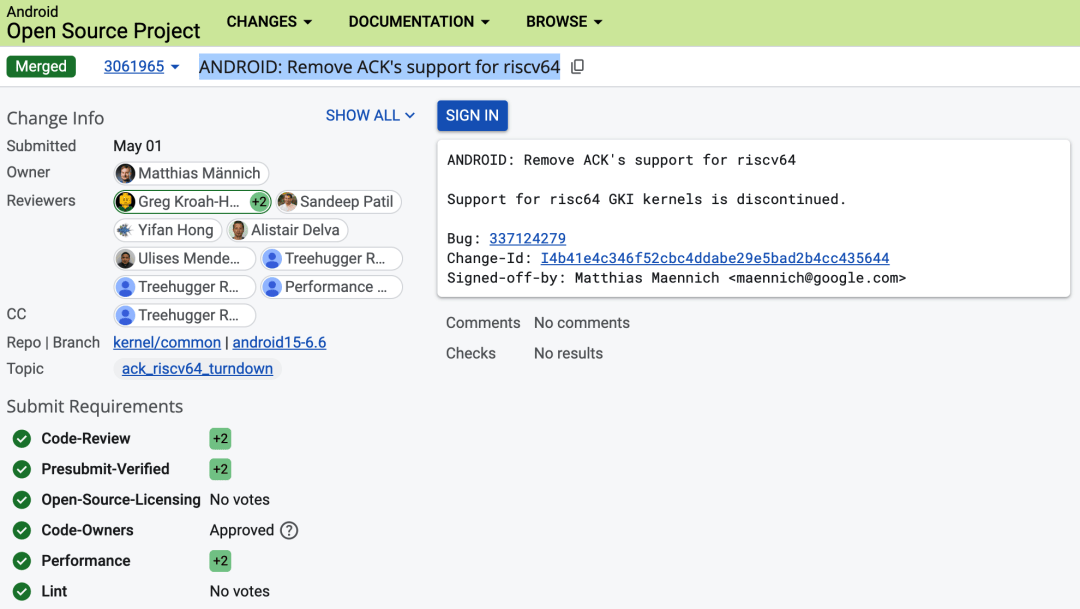This screenshot has height=609, width=1080.
Task: Click the Open-Source-Licensing green check icon
Action: click(x=22, y=499)
